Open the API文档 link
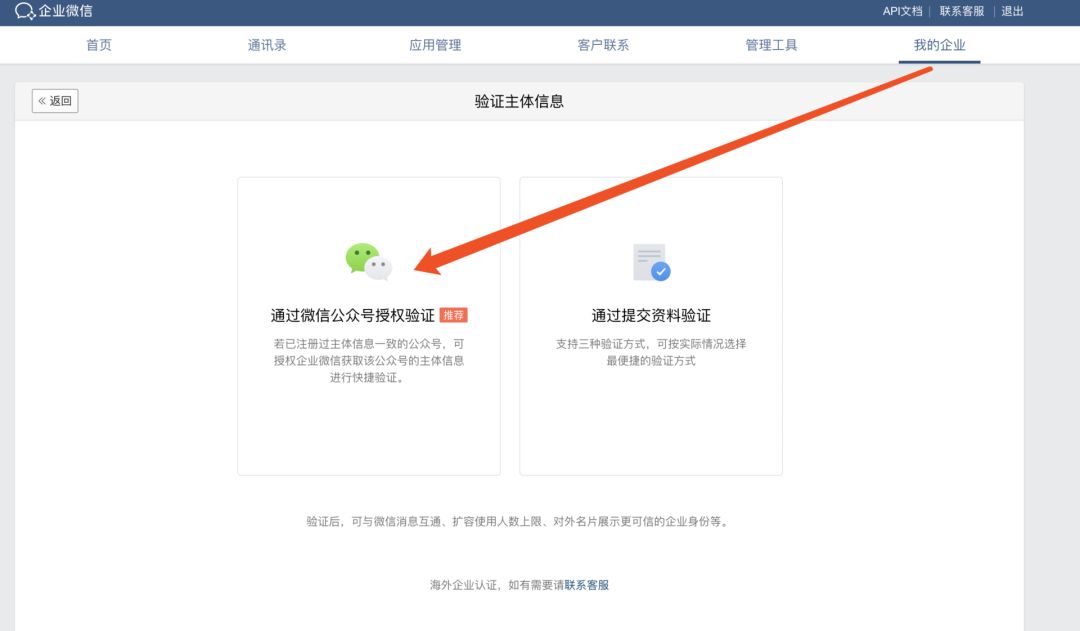This screenshot has height=631, width=1080. tap(902, 11)
